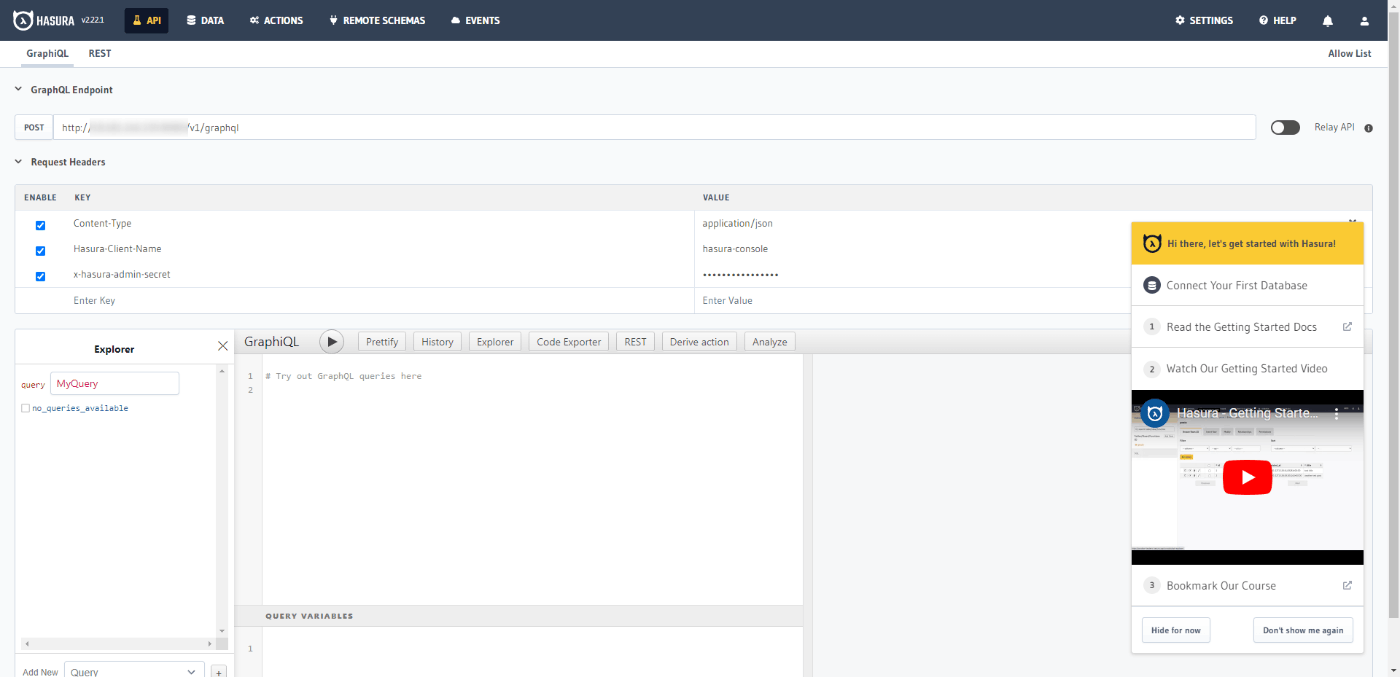Screen dimensions: 1400x677
Task: Open the Code Exporter
Action: 569,342
